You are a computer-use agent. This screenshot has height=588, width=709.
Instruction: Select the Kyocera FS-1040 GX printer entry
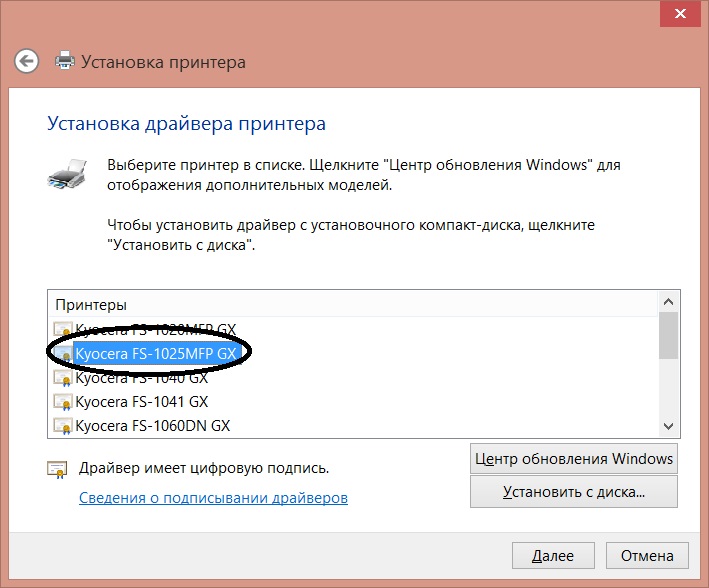click(141, 378)
